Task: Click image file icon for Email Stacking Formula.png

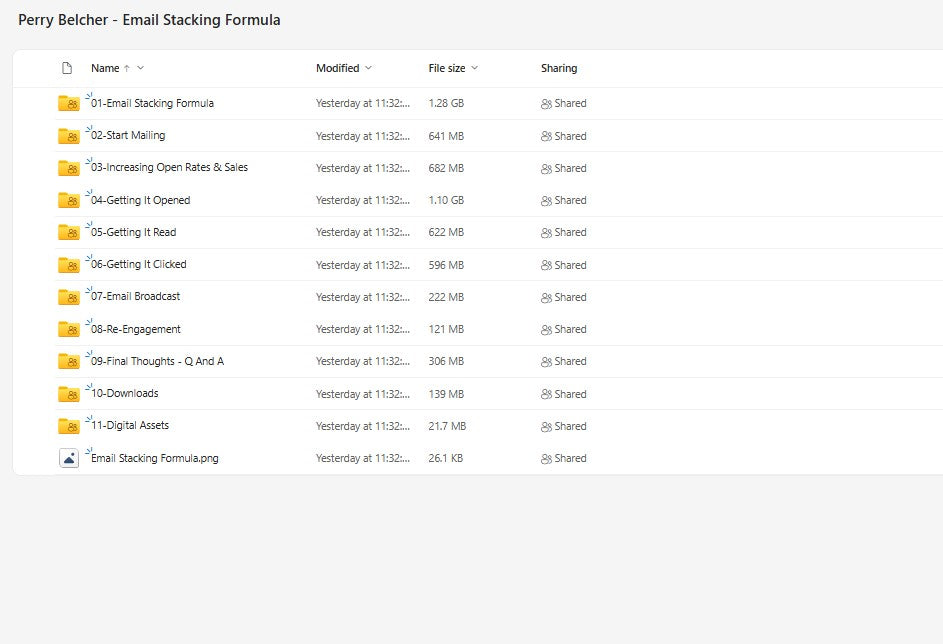Action: [69, 458]
